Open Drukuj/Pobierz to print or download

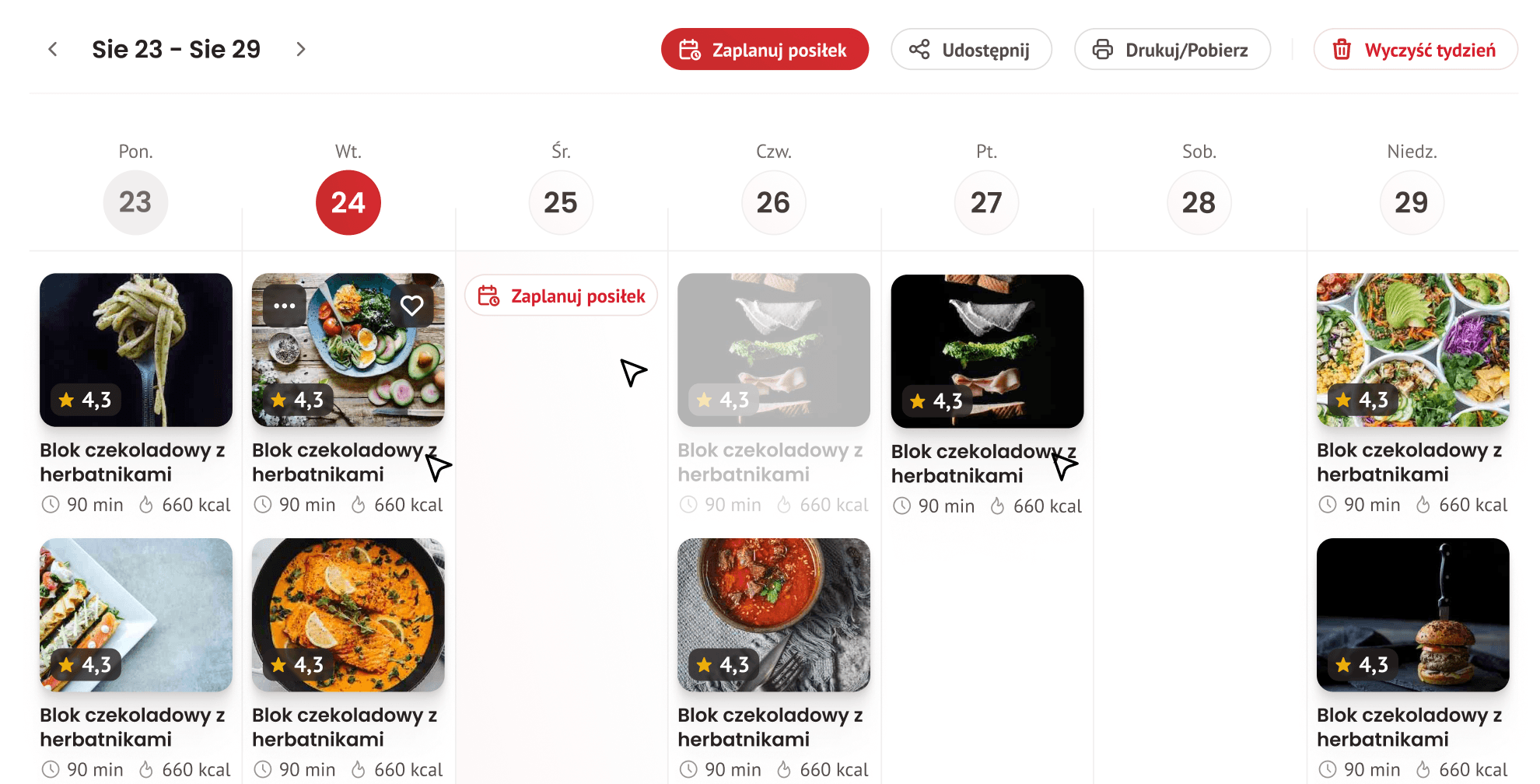tap(1172, 50)
